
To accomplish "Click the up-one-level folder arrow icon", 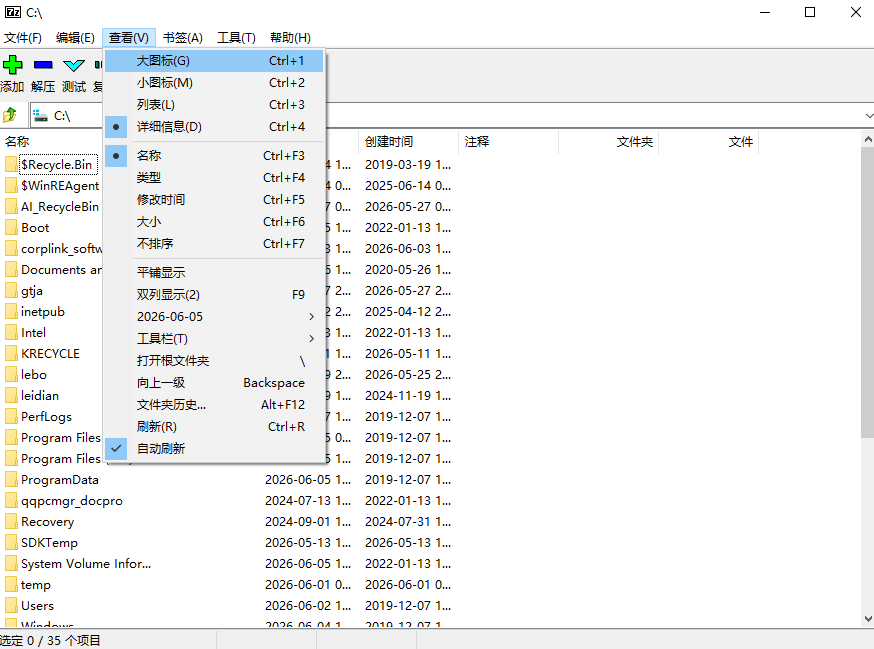I will pos(10,115).
